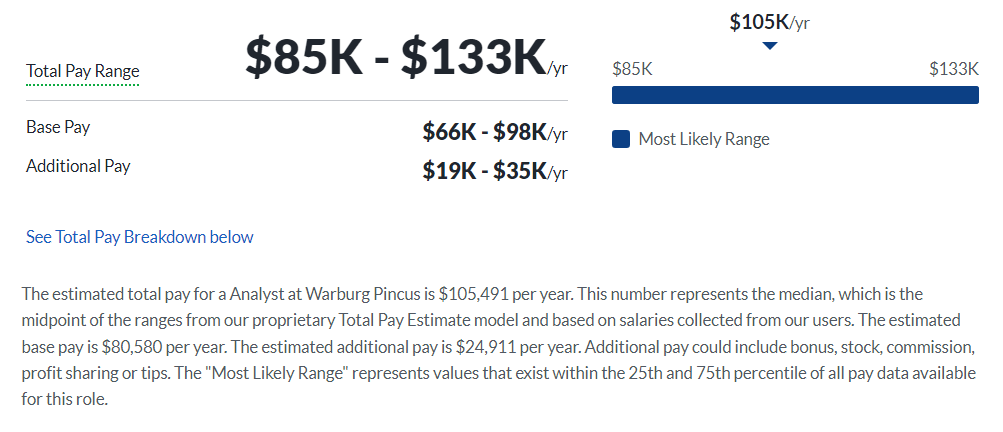Click the blue Most Likely Range legend square

(x=620, y=139)
